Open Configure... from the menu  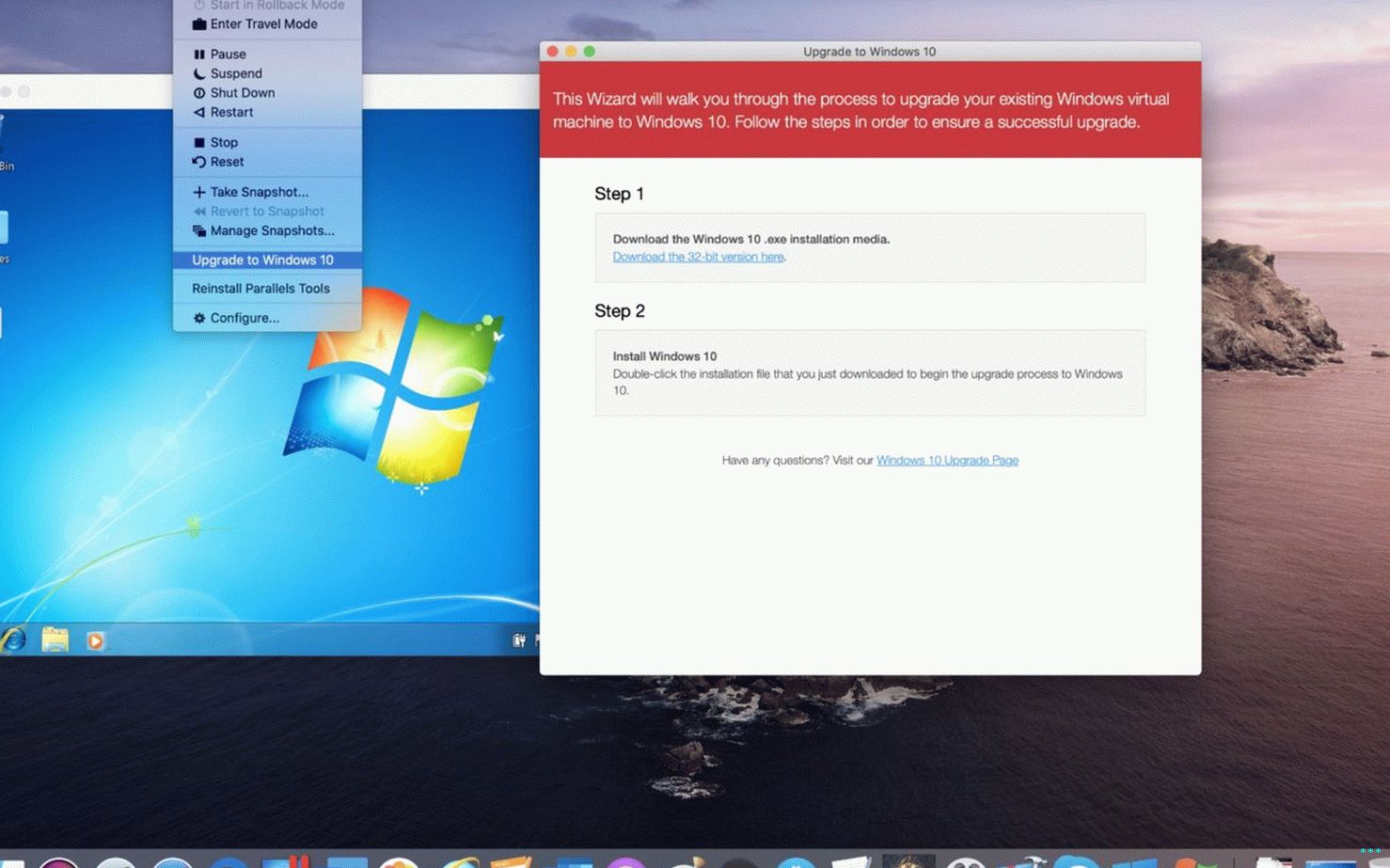[x=267, y=318]
